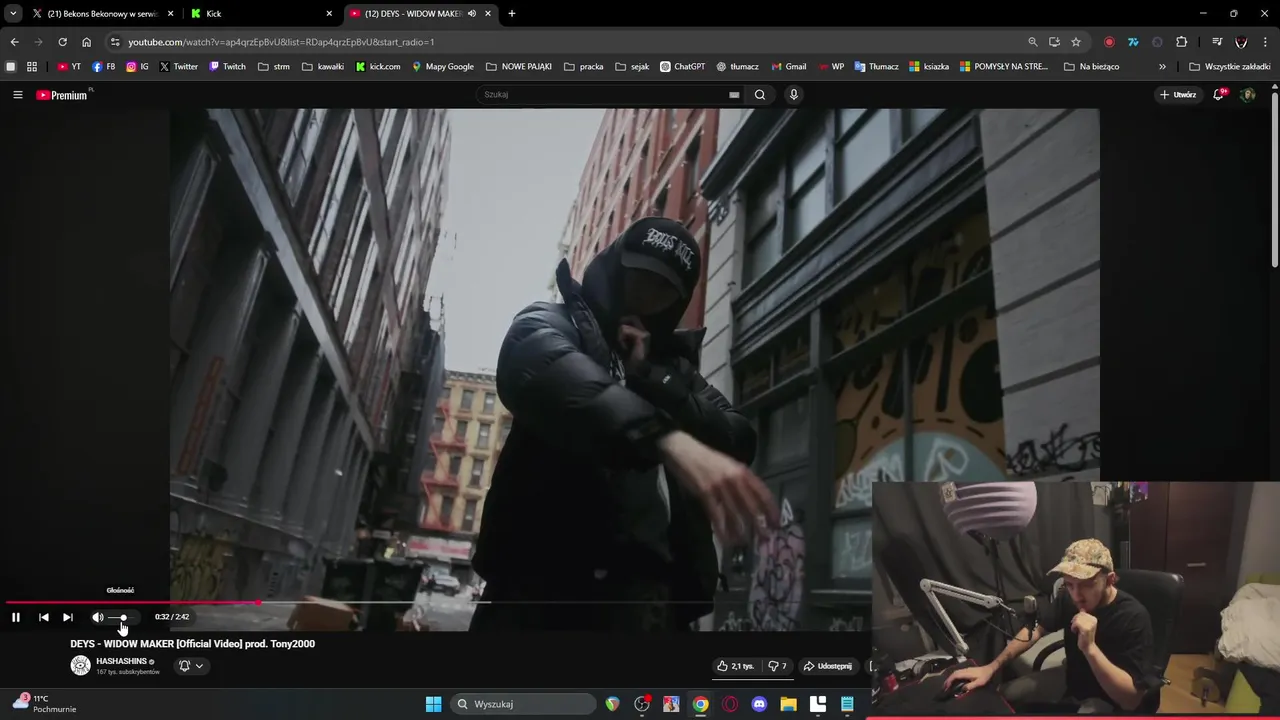Pause the video playback

[16, 617]
